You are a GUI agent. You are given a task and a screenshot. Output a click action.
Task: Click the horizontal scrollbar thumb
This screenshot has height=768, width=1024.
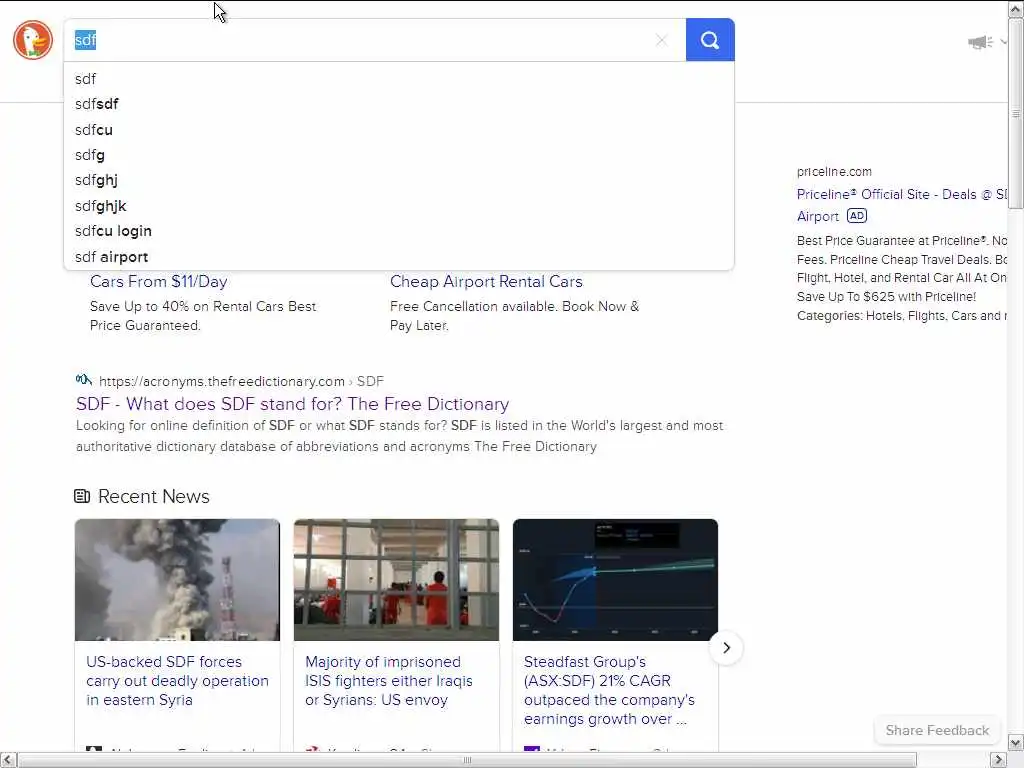click(467, 760)
